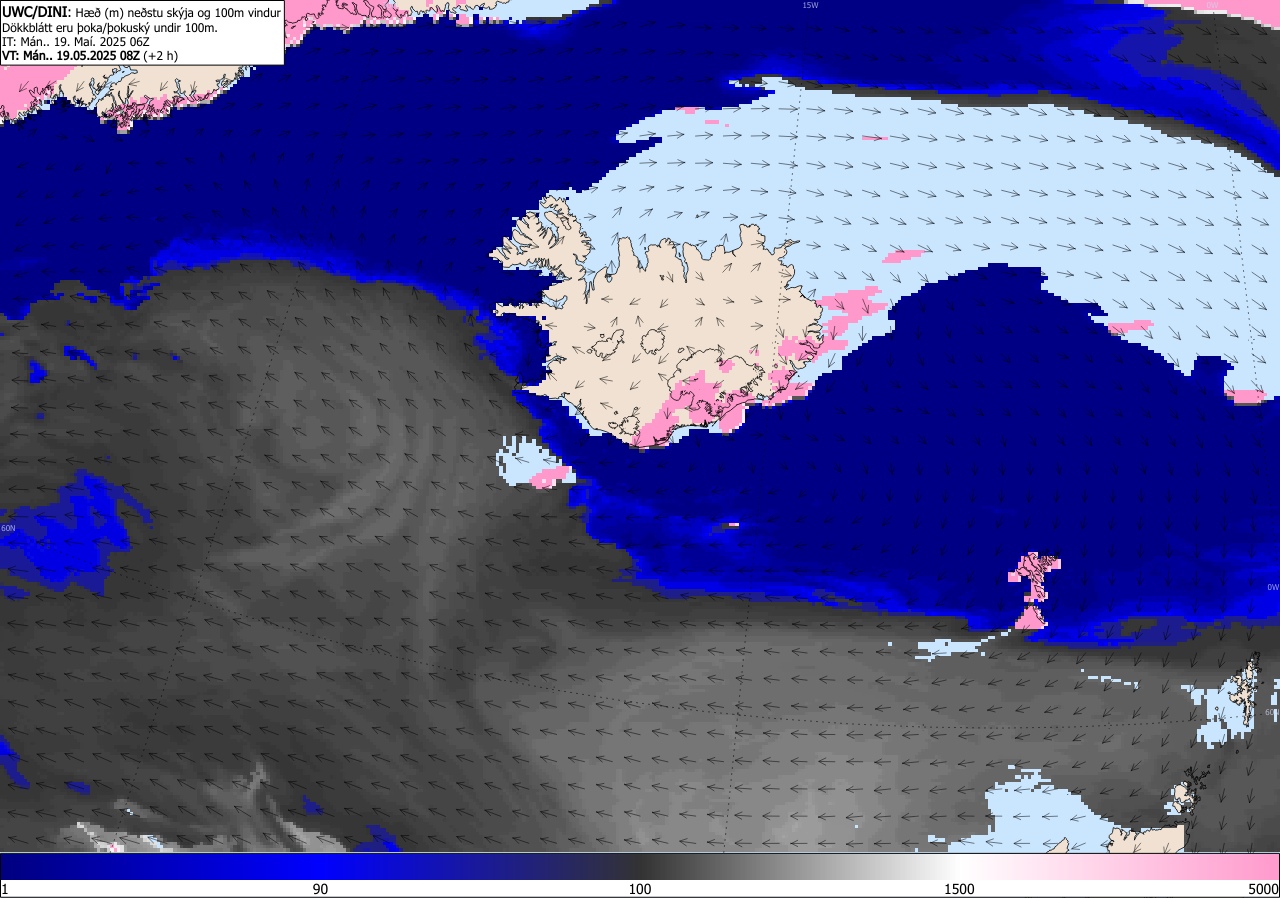Click the "15W" longitude label at top

tap(810, 5)
